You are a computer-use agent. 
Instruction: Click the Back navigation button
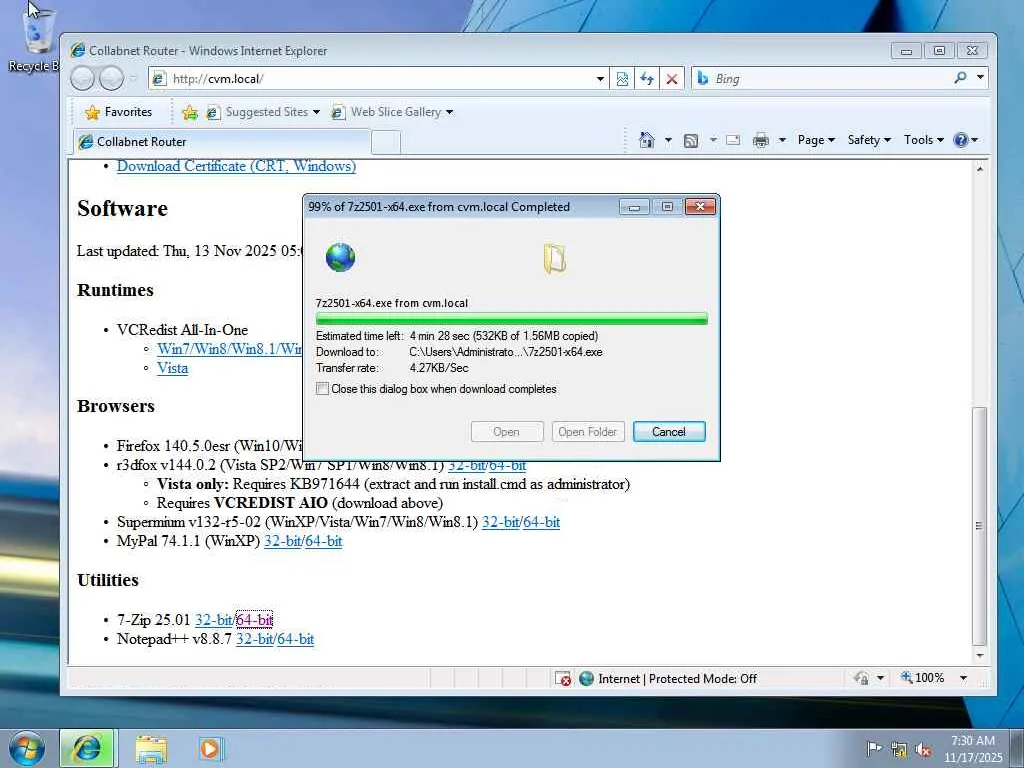pyautogui.click(x=83, y=79)
